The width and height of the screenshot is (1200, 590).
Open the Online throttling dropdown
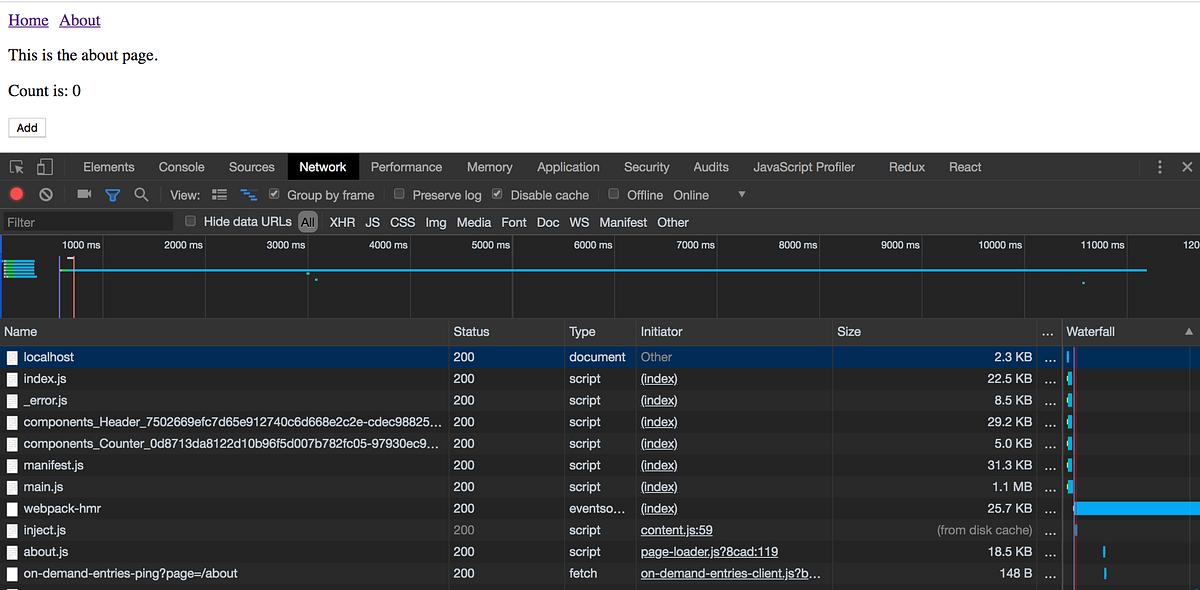(x=741, y=194)
